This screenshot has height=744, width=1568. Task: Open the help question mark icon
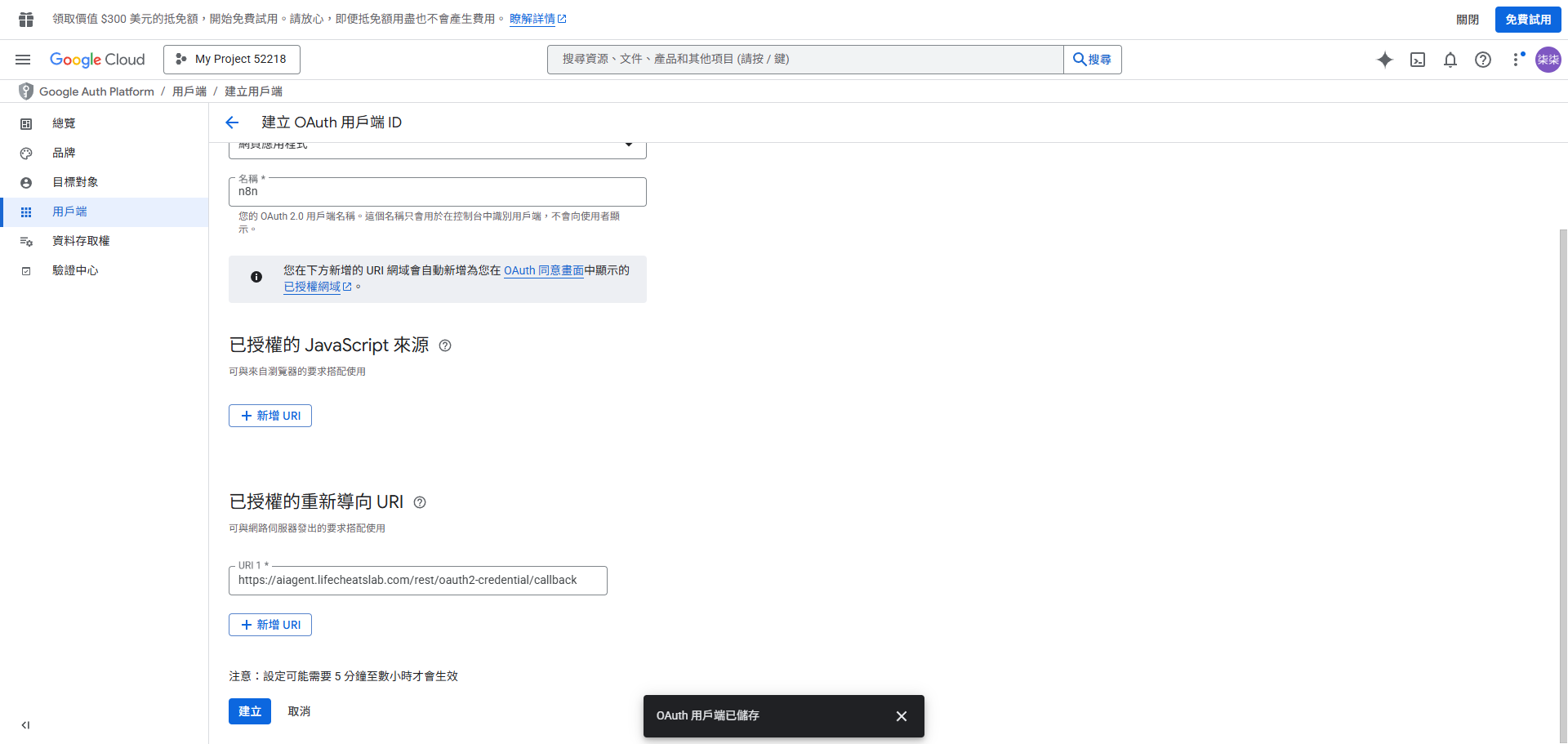click(1483, 60)
